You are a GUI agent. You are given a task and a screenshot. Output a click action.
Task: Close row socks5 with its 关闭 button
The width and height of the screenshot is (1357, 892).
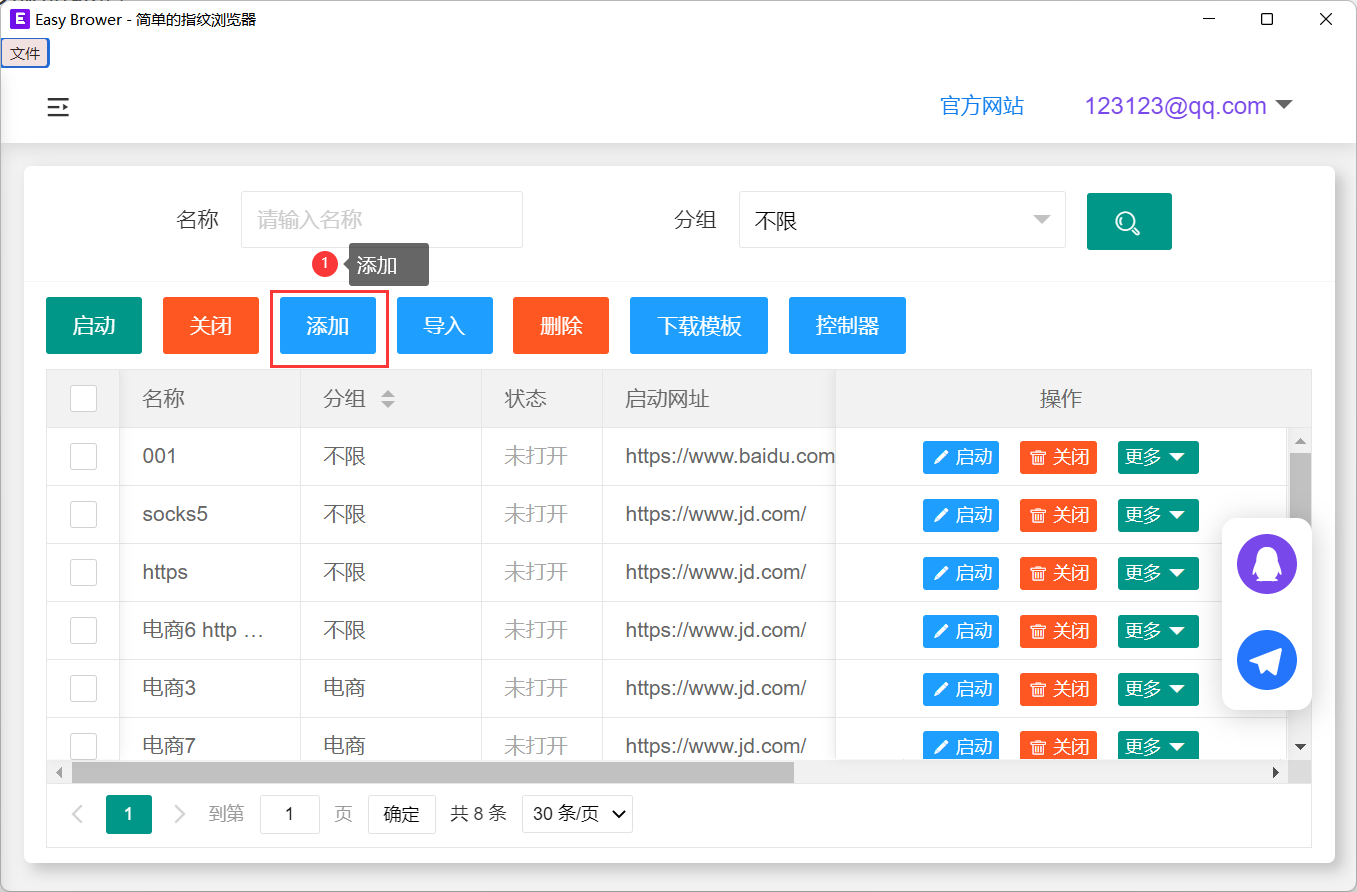(1058, 515)
